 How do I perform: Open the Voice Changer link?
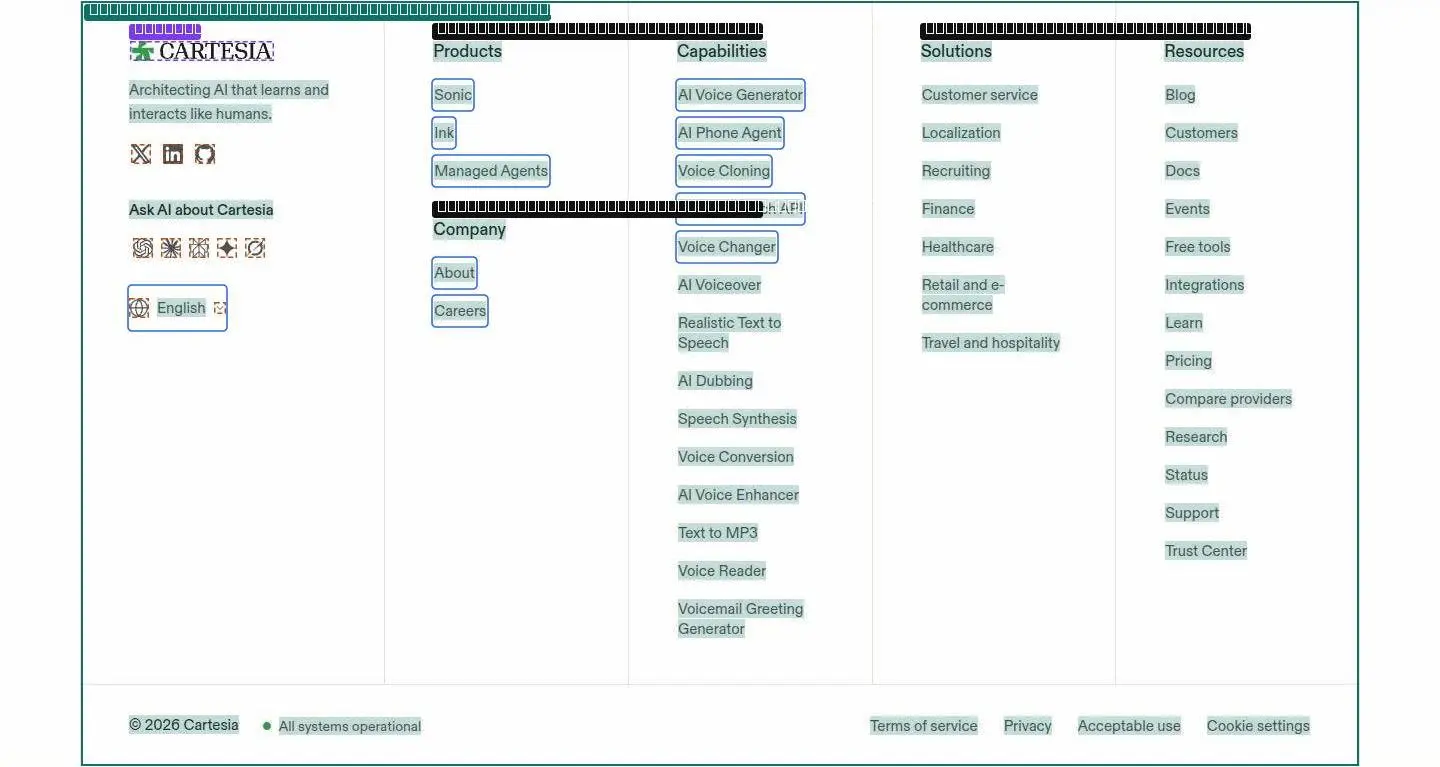[x=727, y=247]
